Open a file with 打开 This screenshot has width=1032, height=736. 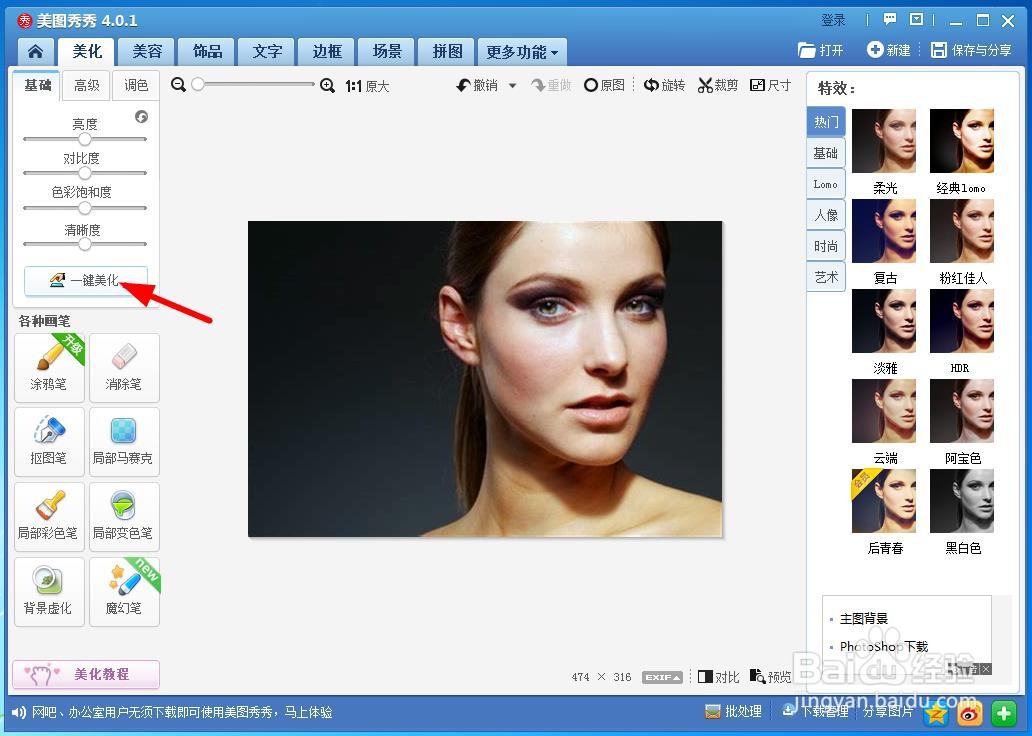821,50
